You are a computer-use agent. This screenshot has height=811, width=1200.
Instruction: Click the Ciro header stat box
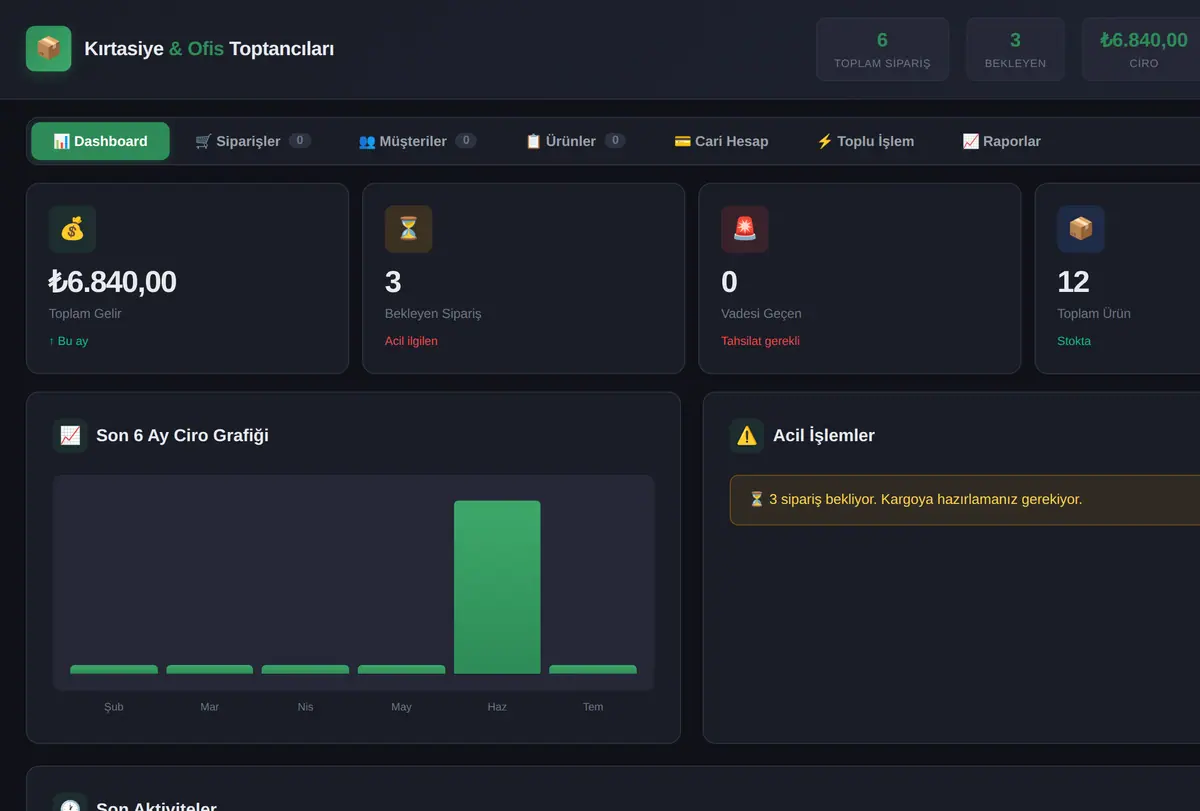tap(1143, 49)
